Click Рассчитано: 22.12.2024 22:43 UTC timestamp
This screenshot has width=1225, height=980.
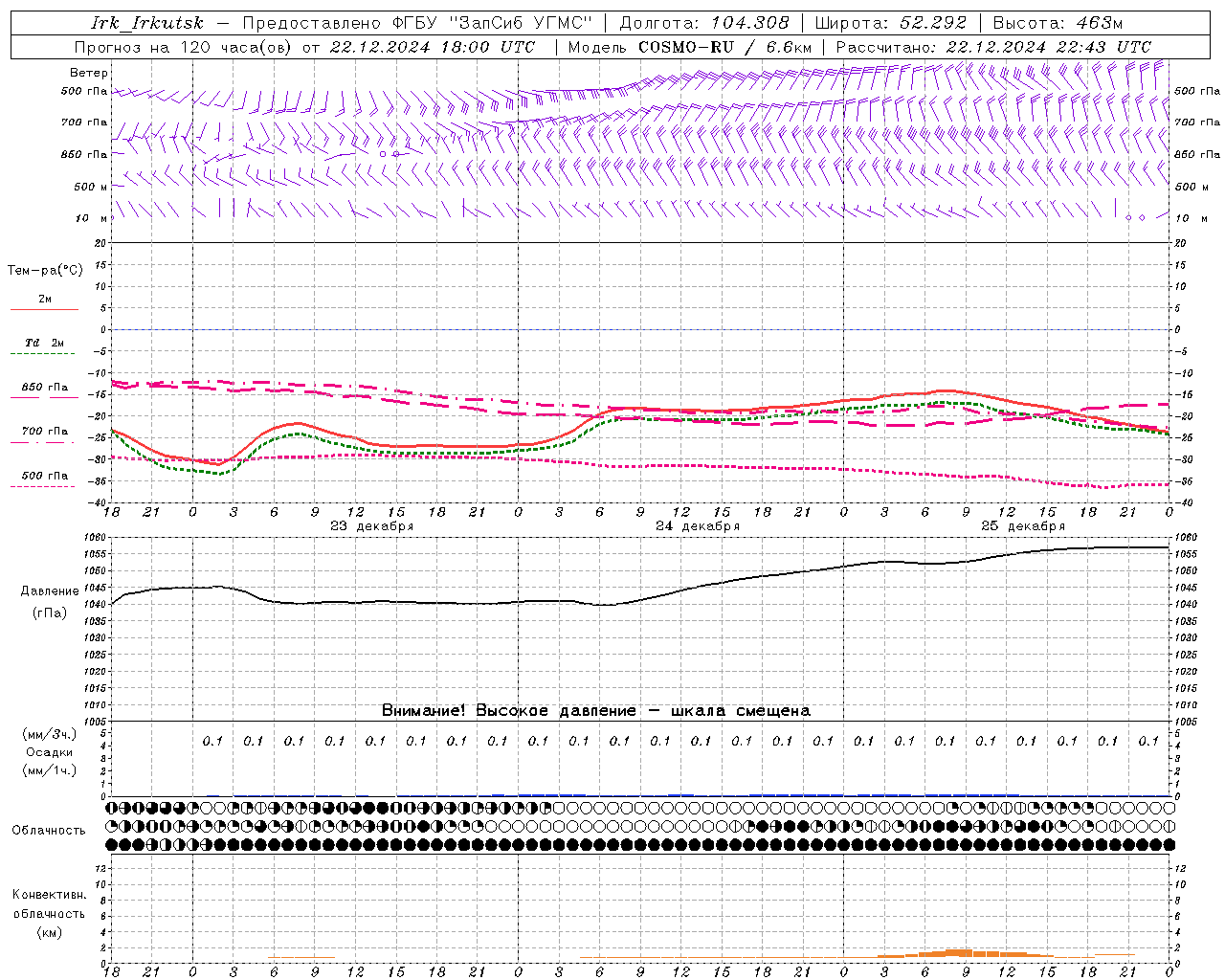click(x=993, y=47)
